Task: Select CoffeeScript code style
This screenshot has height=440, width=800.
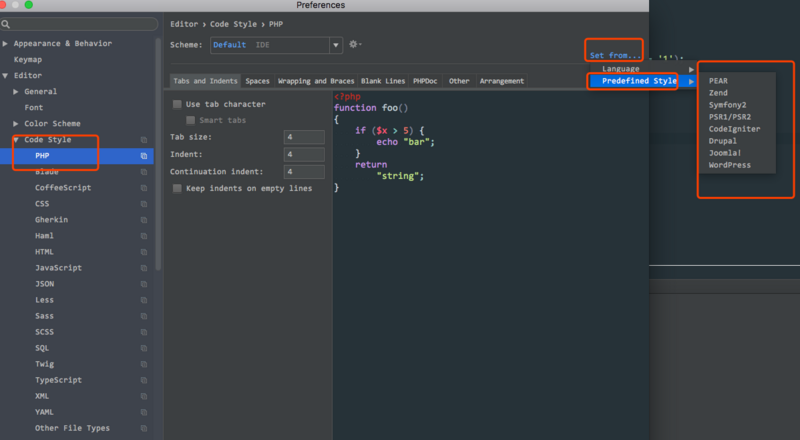Action: [x=63, y=188]
